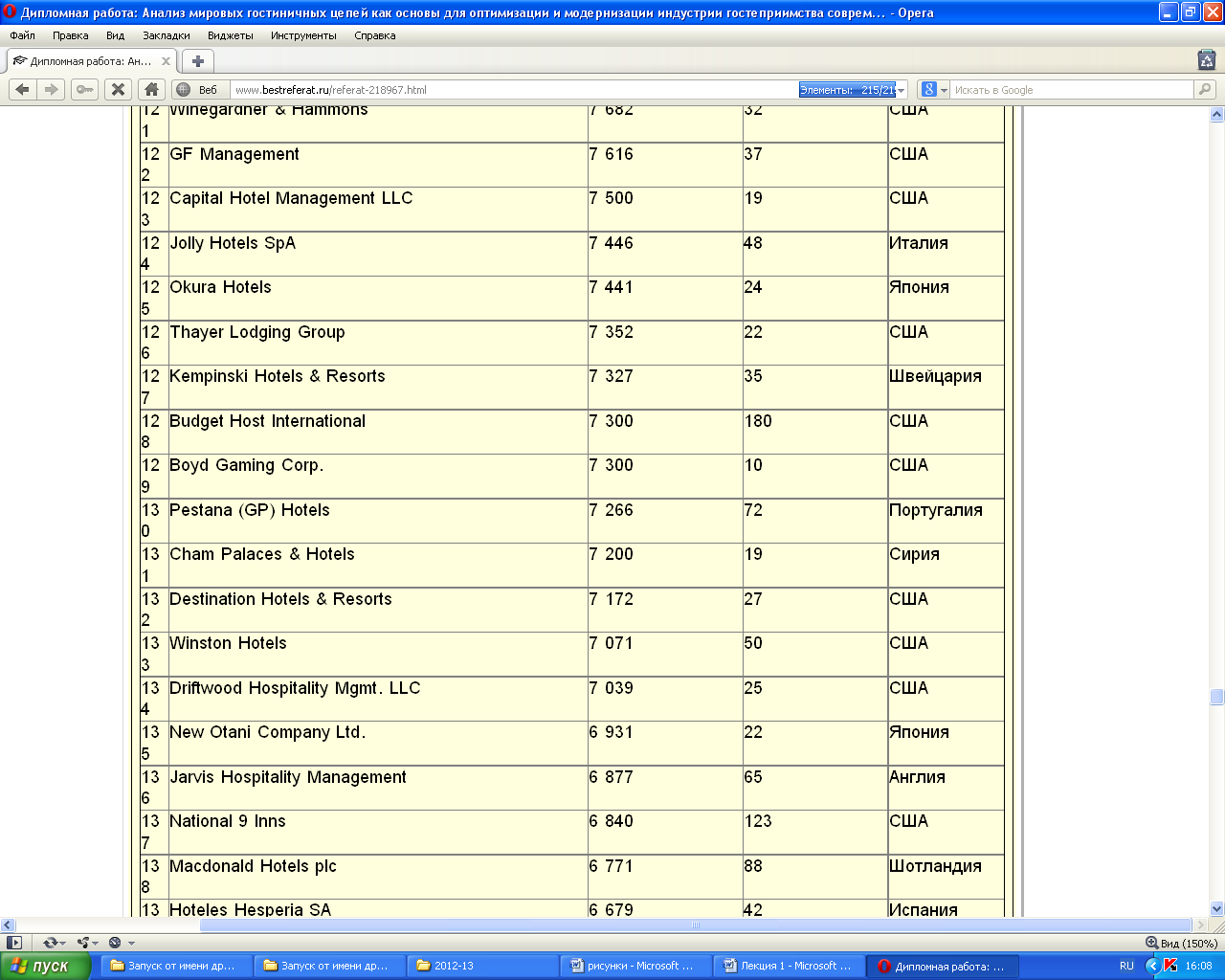Click the Opera Дипломная работа taskbar button
The width and height of the screenshot is (1225, 980).
942,966
